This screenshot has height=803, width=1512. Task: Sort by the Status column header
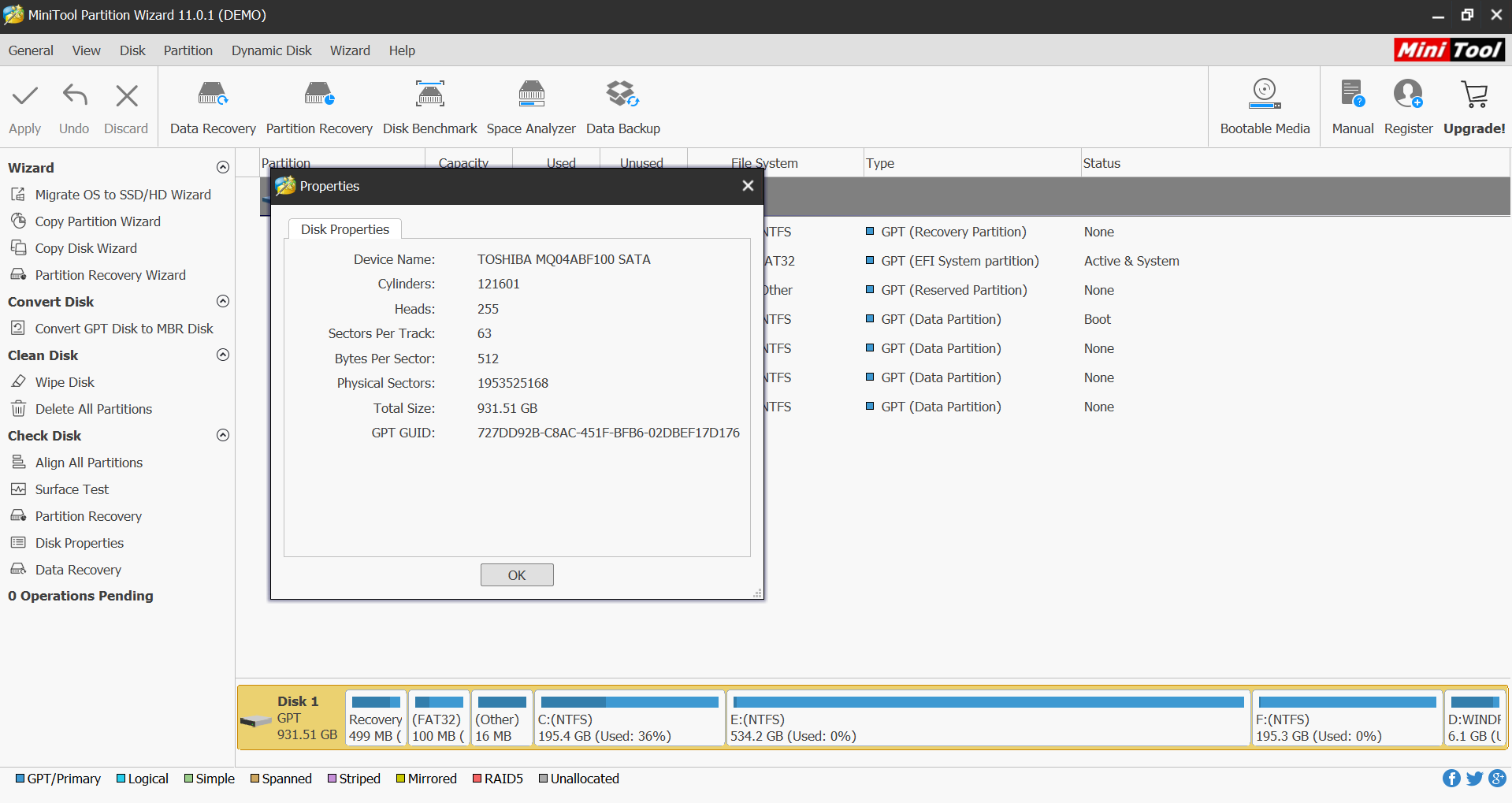(x=1295, y=163)
